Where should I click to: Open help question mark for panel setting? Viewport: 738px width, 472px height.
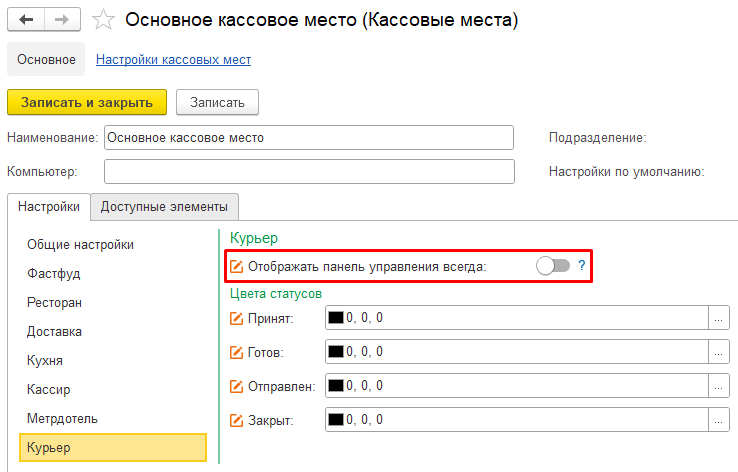coord(582,266)
